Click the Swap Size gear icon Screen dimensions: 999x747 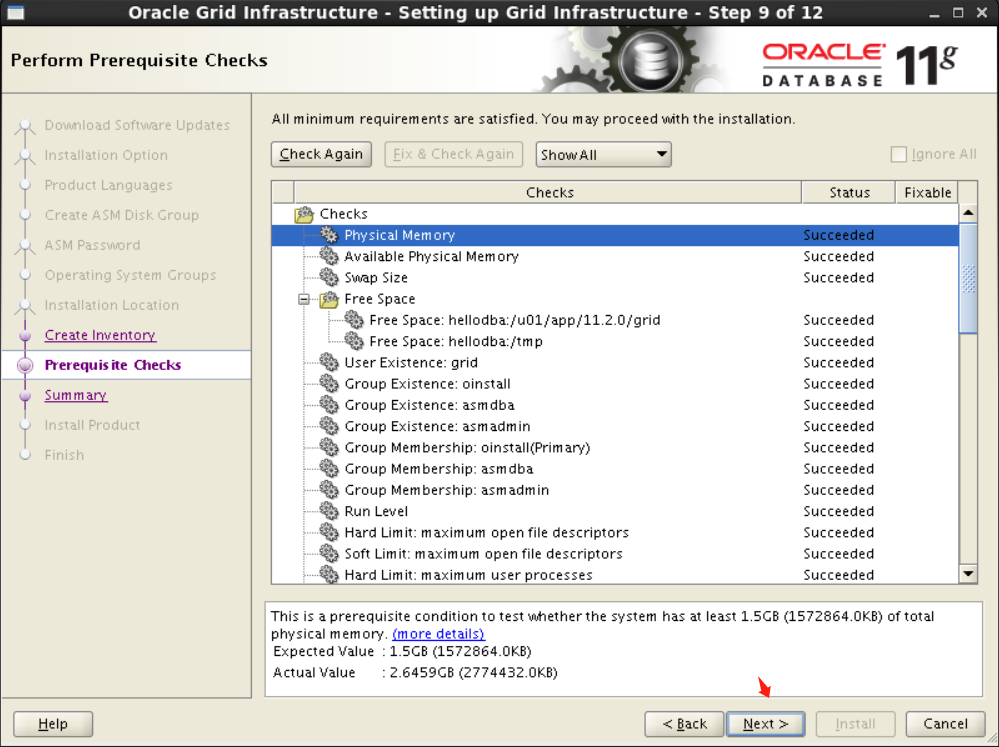tap(329, 277)
